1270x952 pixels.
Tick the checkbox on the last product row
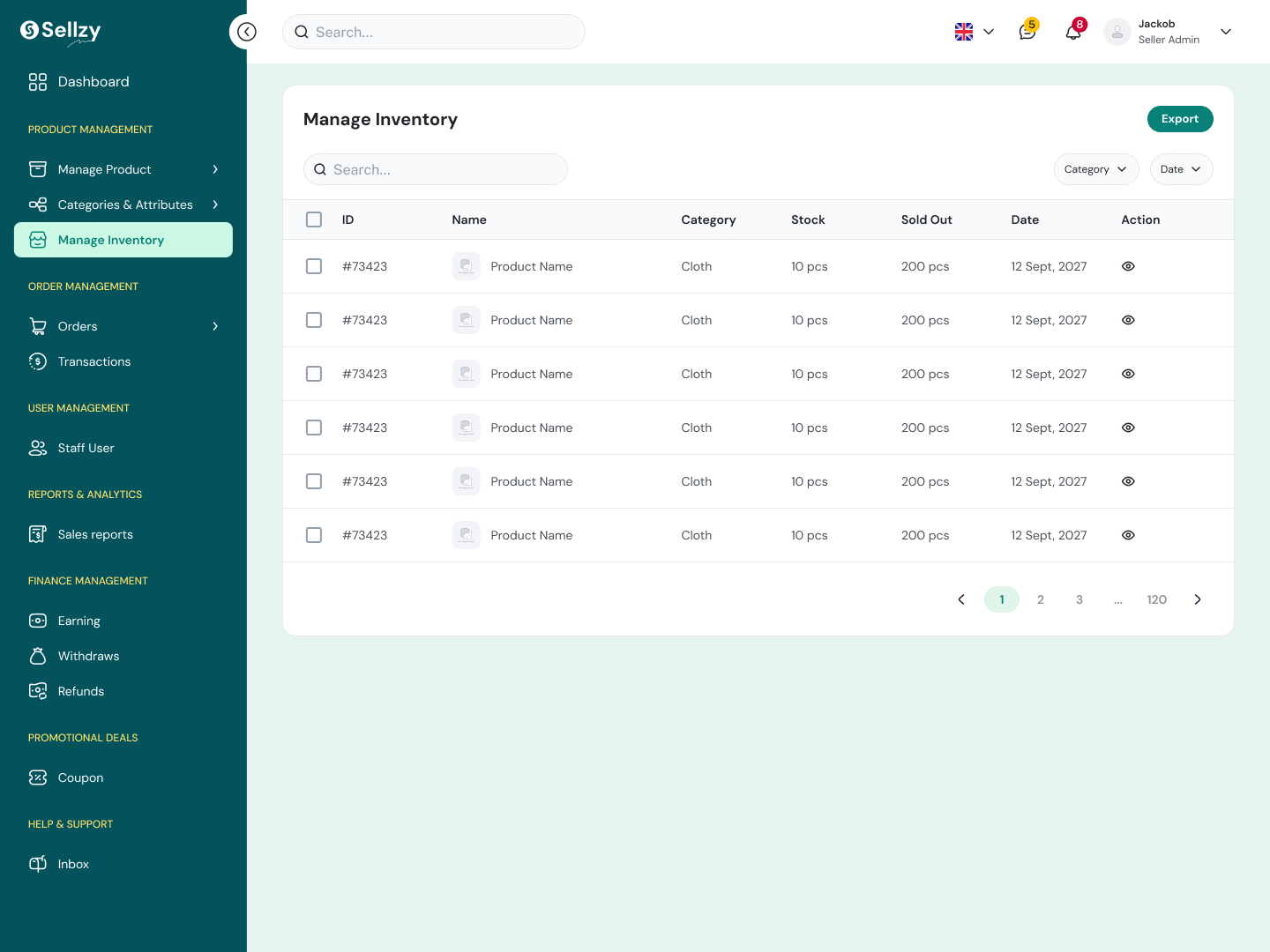point(314,534)
